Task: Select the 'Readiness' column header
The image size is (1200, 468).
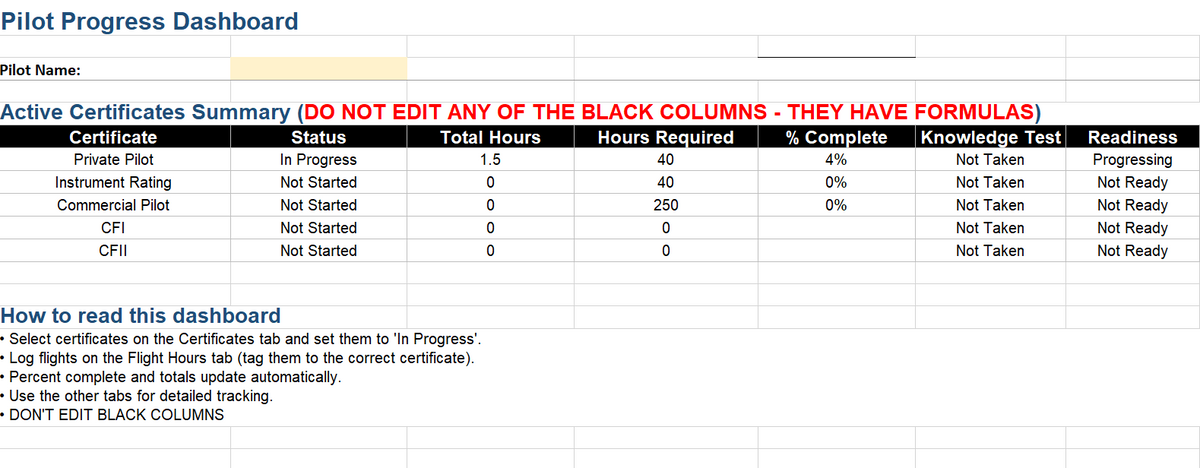Action: [x=1132, y=137]
